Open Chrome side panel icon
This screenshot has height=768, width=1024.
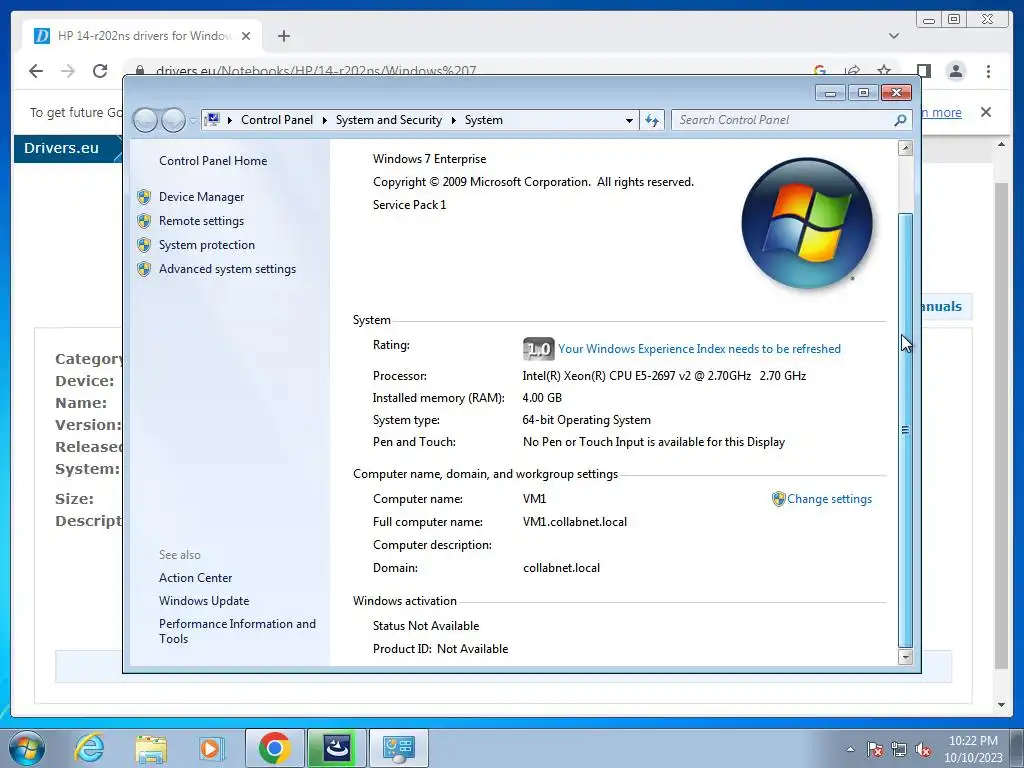point(923,71)
